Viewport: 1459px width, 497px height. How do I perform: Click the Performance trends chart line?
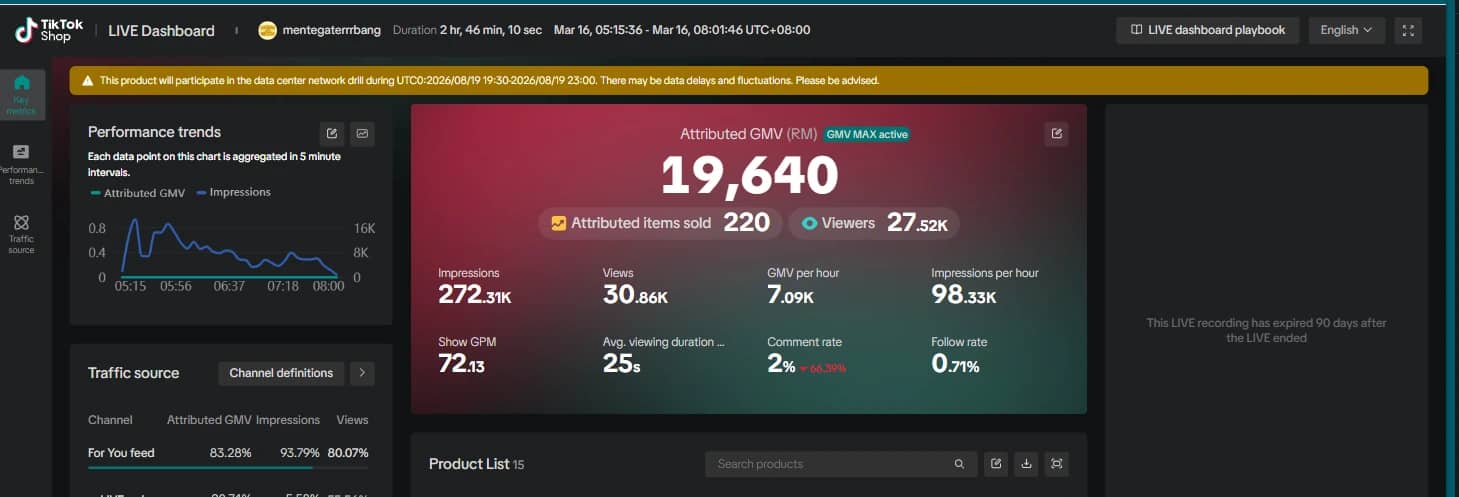229,250
